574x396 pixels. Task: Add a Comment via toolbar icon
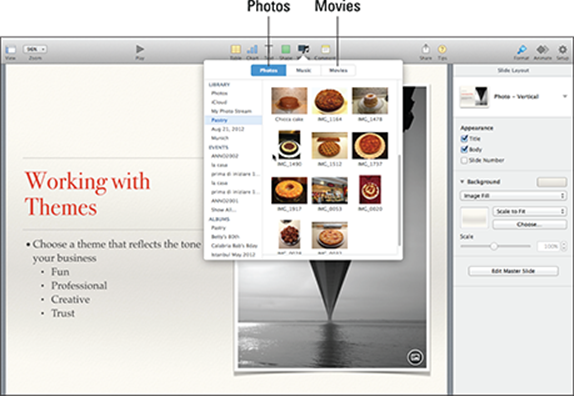tap(325, 49)
